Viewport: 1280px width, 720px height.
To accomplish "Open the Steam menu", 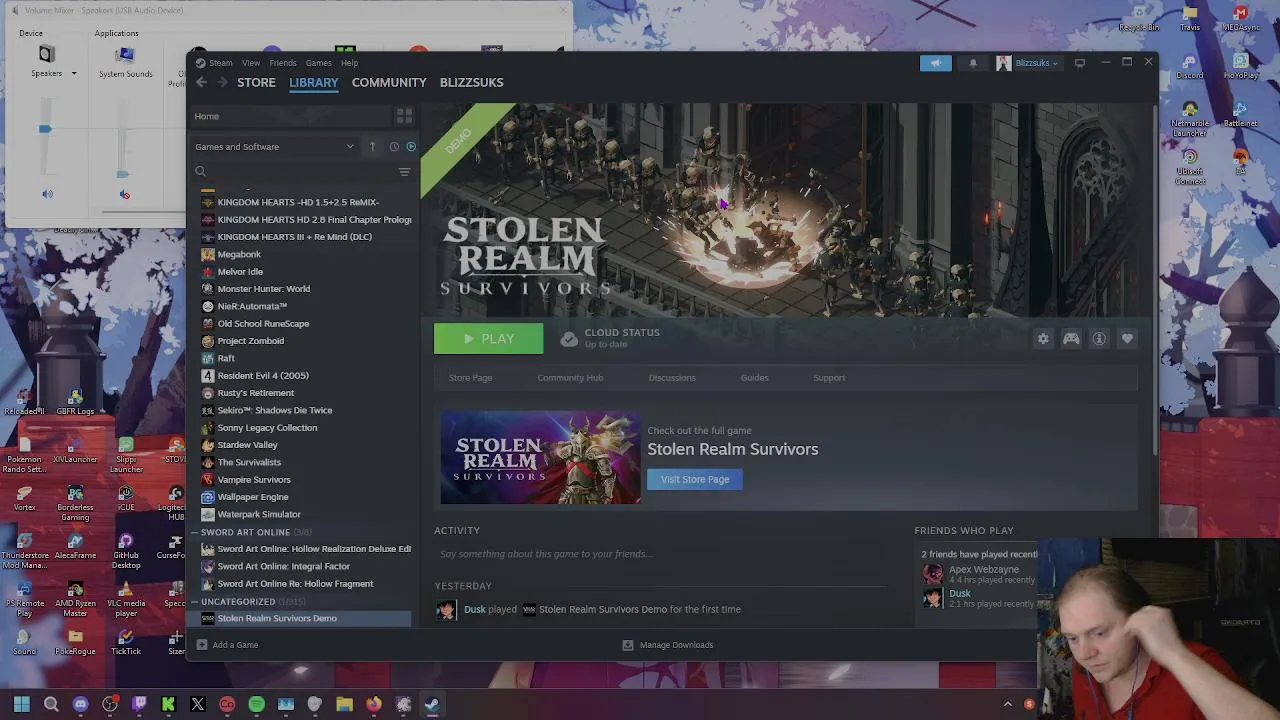I will pyautogui.click(x=220, y=63).
